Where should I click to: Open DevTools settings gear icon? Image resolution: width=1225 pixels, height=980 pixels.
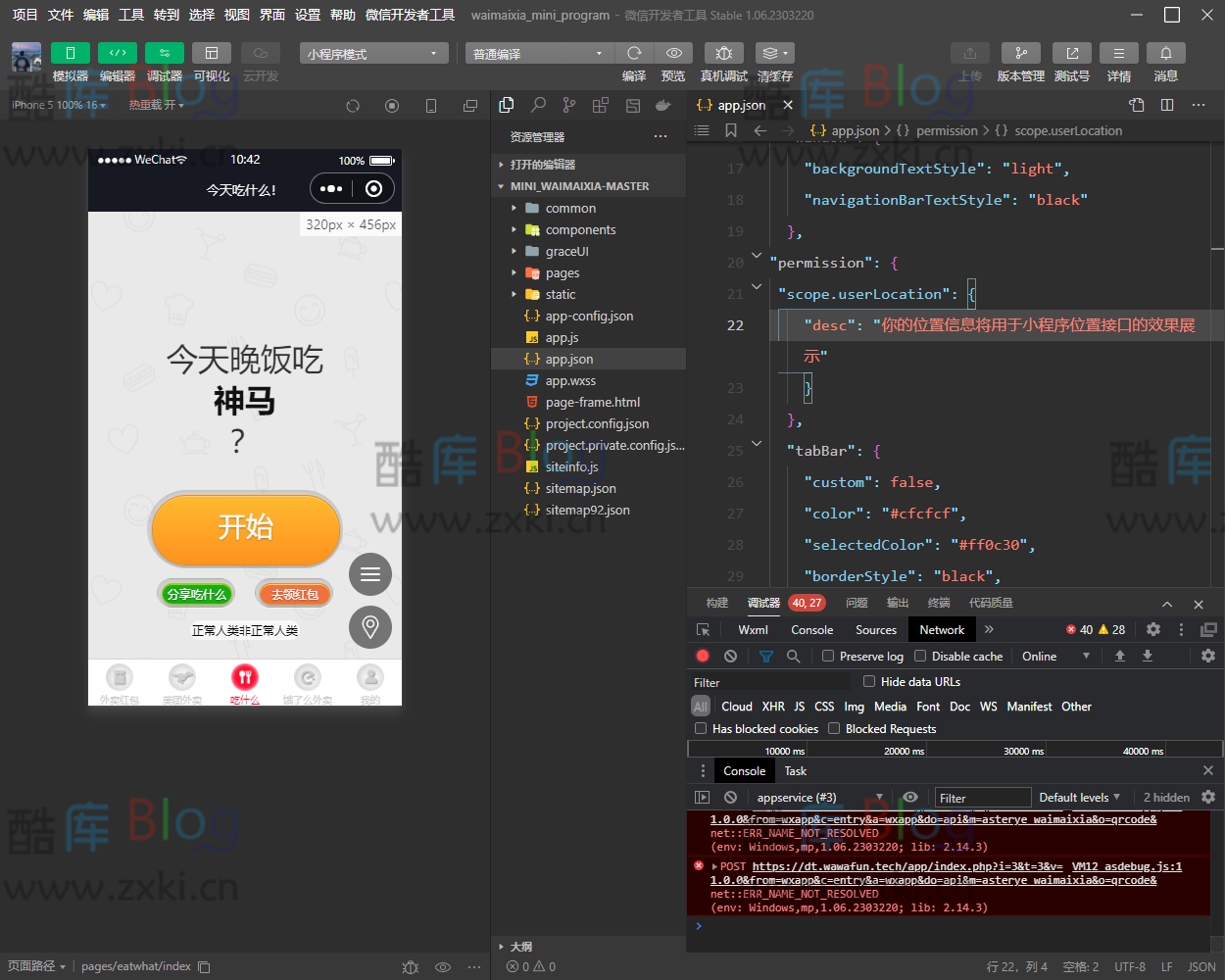[1153, 629]
